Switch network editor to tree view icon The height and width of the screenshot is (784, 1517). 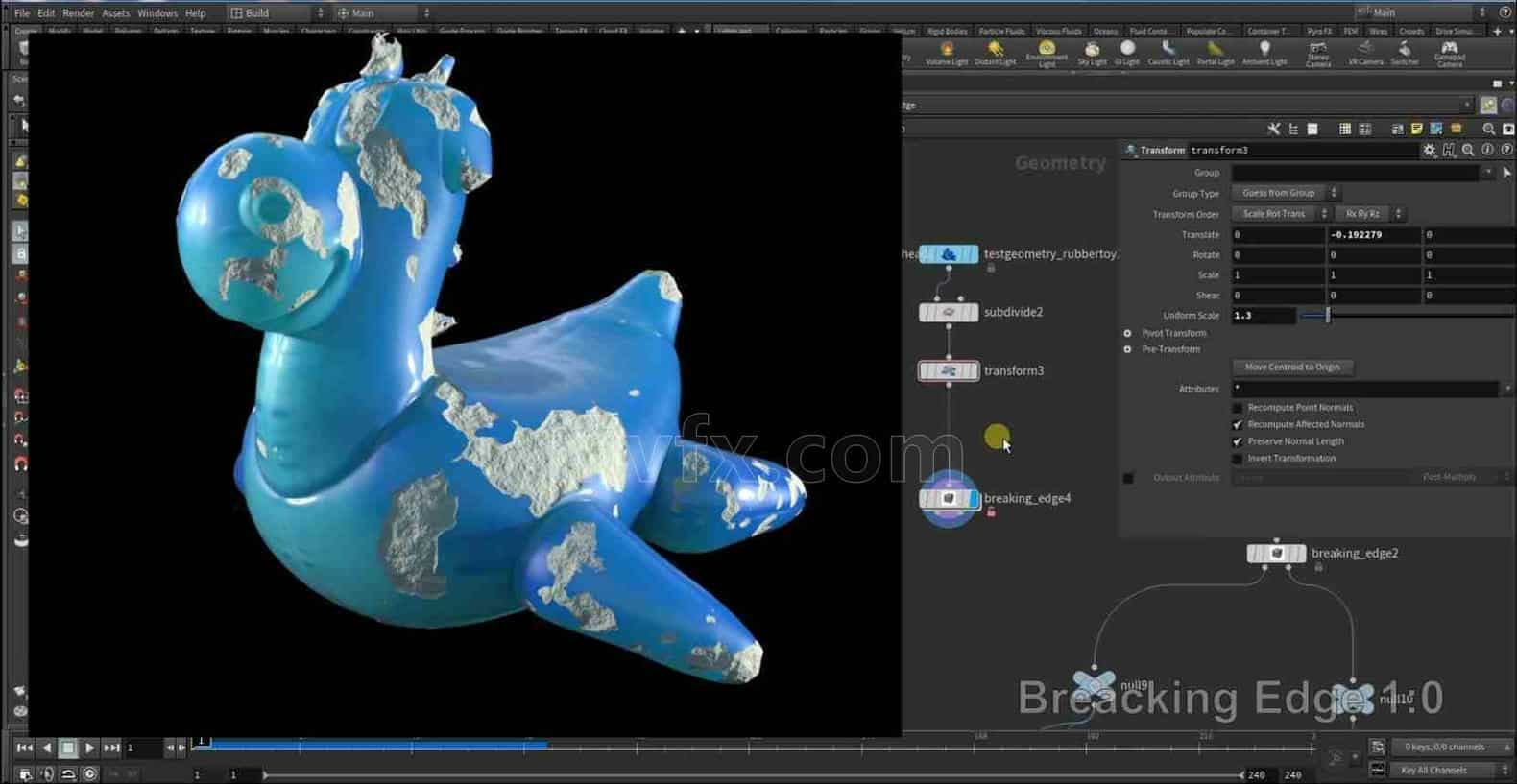pyautogui.click(x=1293, y=129)
